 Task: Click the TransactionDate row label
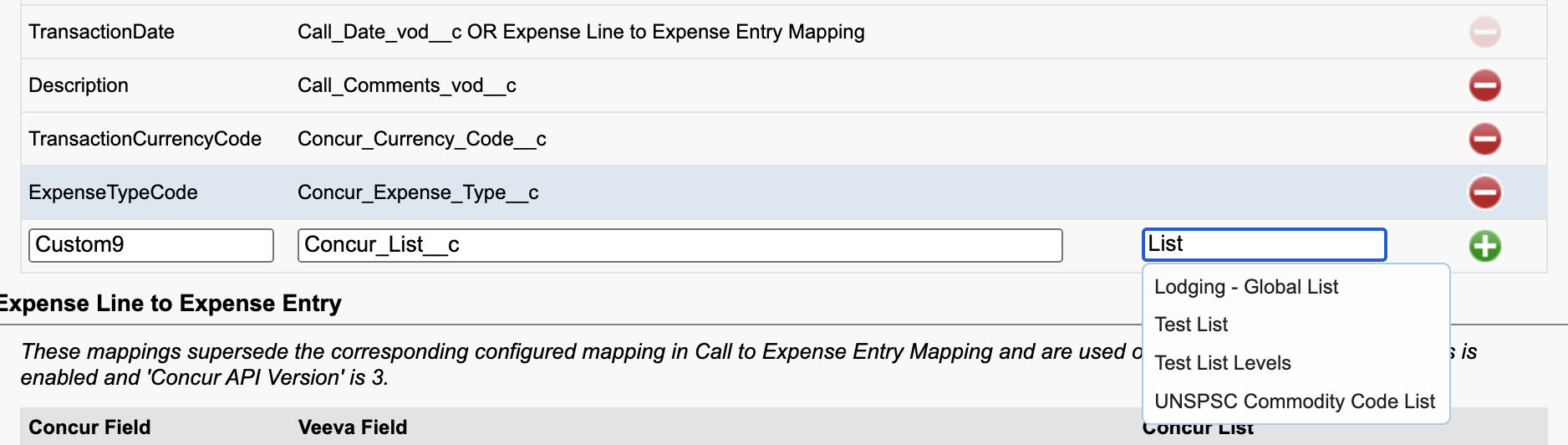tap(101, 32)
